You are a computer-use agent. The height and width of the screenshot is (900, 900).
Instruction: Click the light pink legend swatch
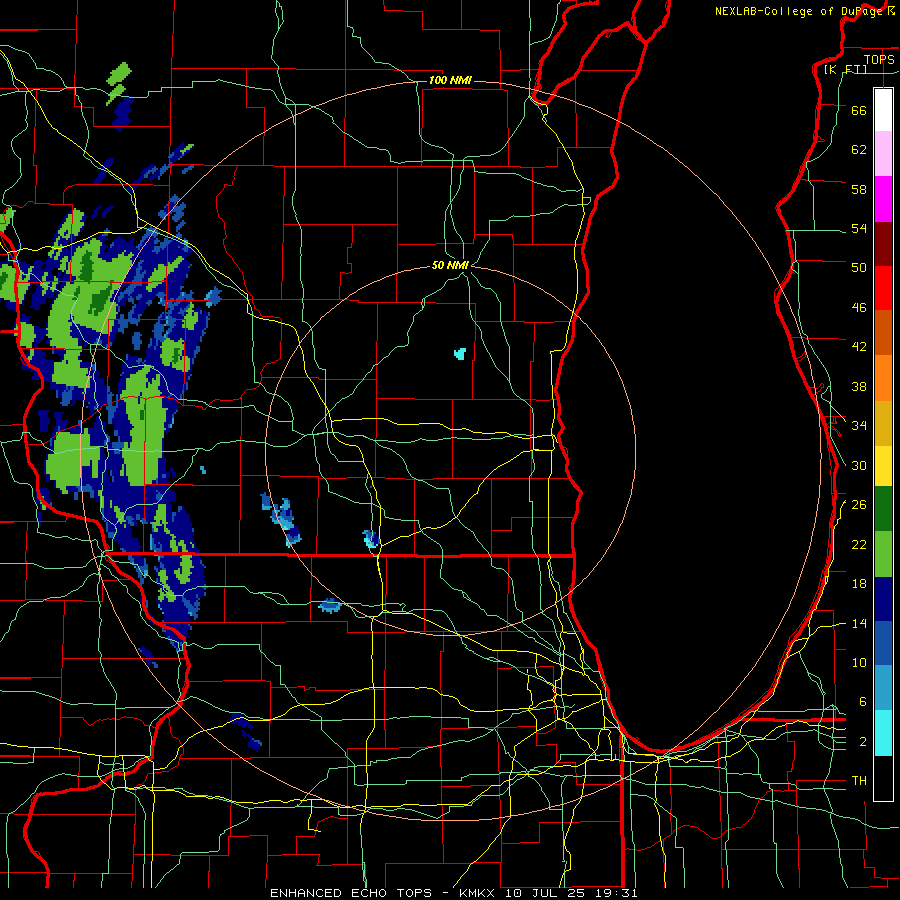pos(883,153)
